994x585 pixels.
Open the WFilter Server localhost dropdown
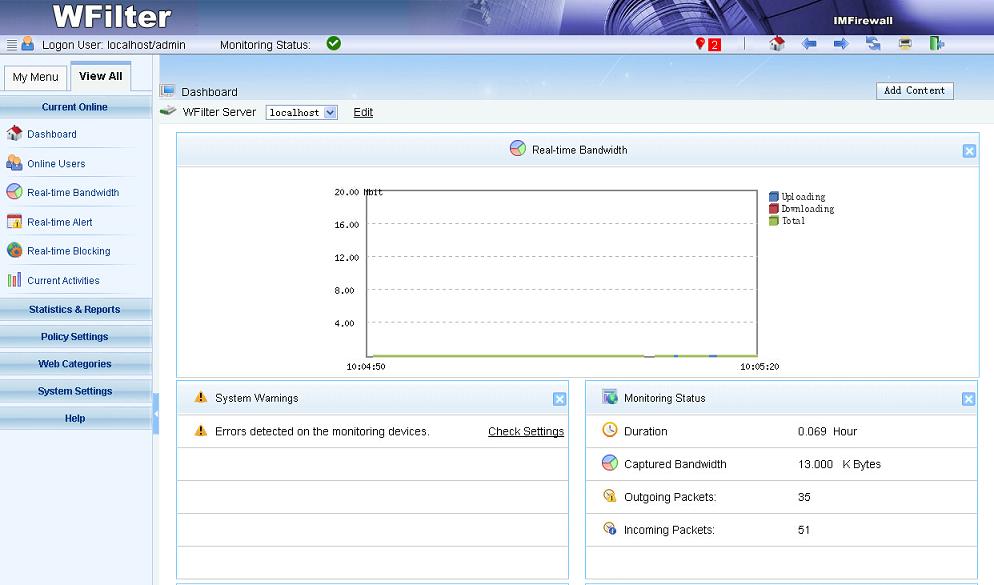[302, 113]
